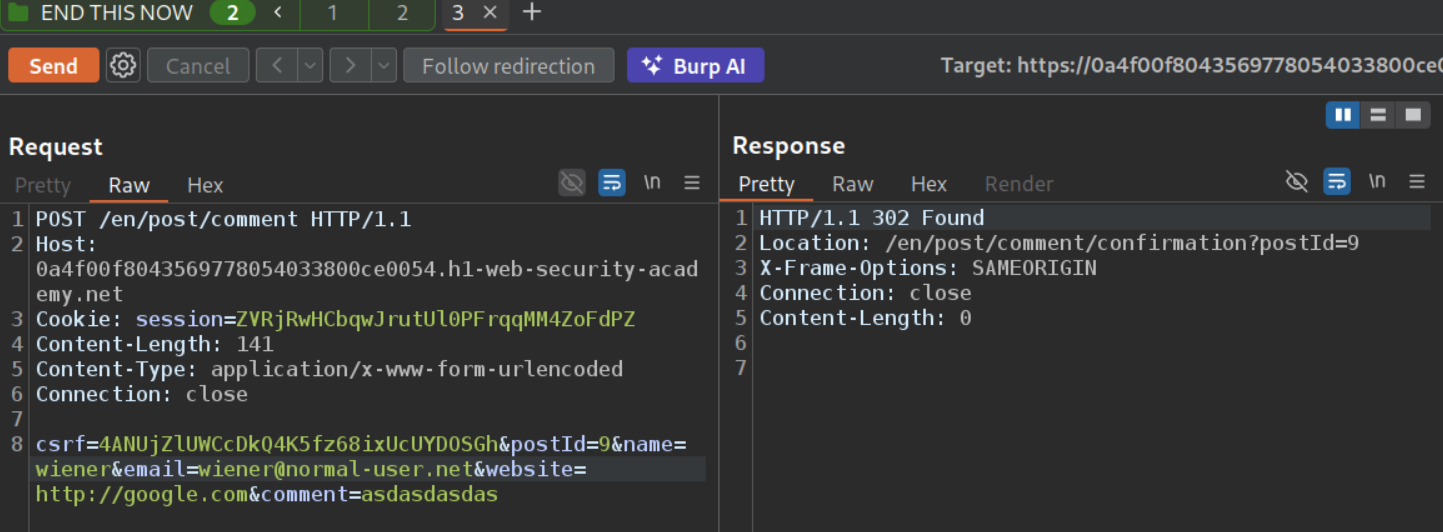Select side-by-side split layout icon
This screenshot has width=1443, height=532.
coord(1343,115)
